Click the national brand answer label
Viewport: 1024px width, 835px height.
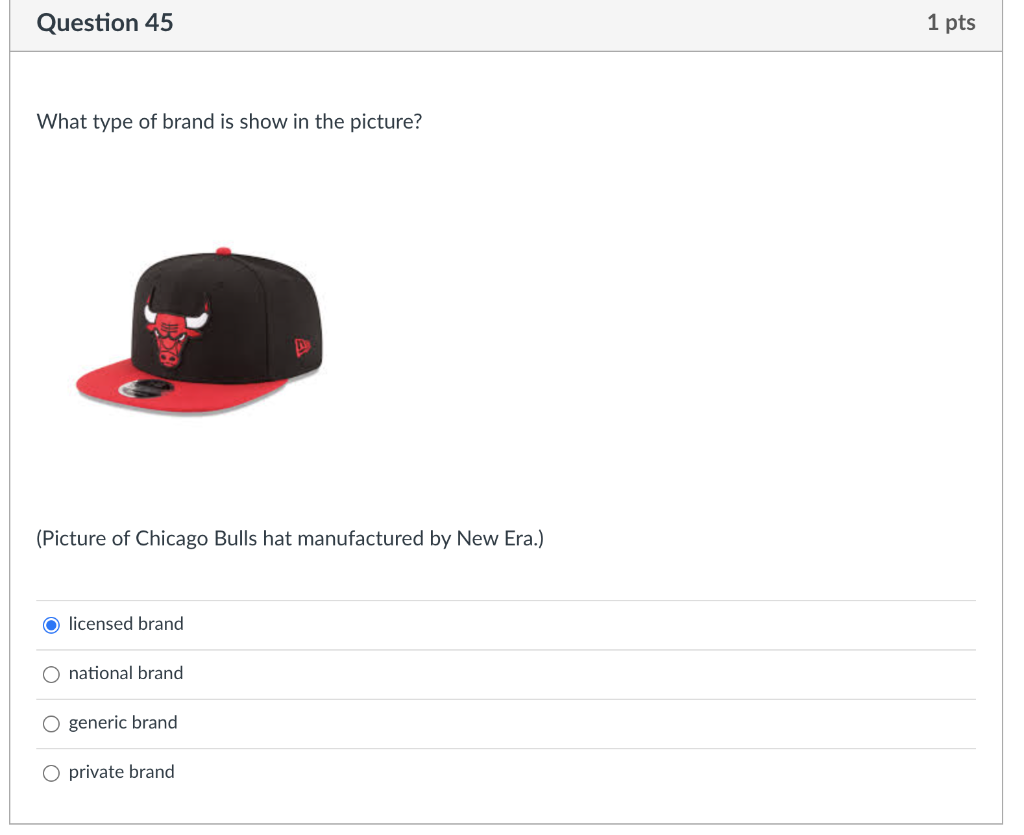(125, 673)
